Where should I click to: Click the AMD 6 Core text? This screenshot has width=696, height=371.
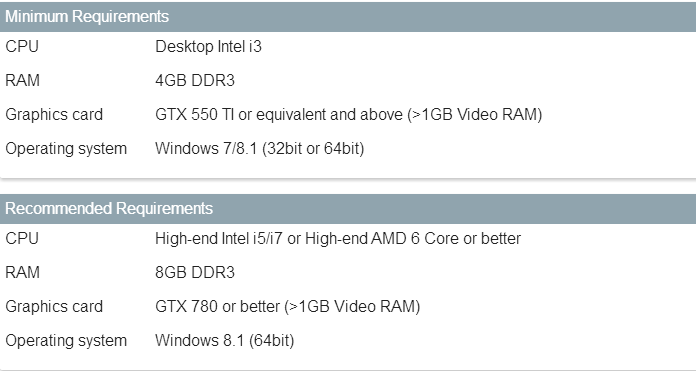click(415, 239)
